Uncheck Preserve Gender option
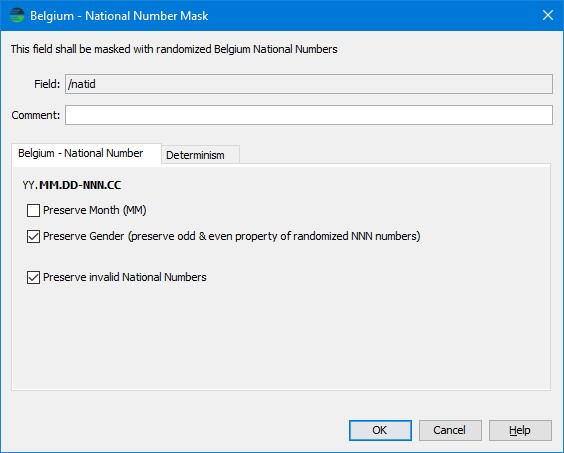 [33, 236]
